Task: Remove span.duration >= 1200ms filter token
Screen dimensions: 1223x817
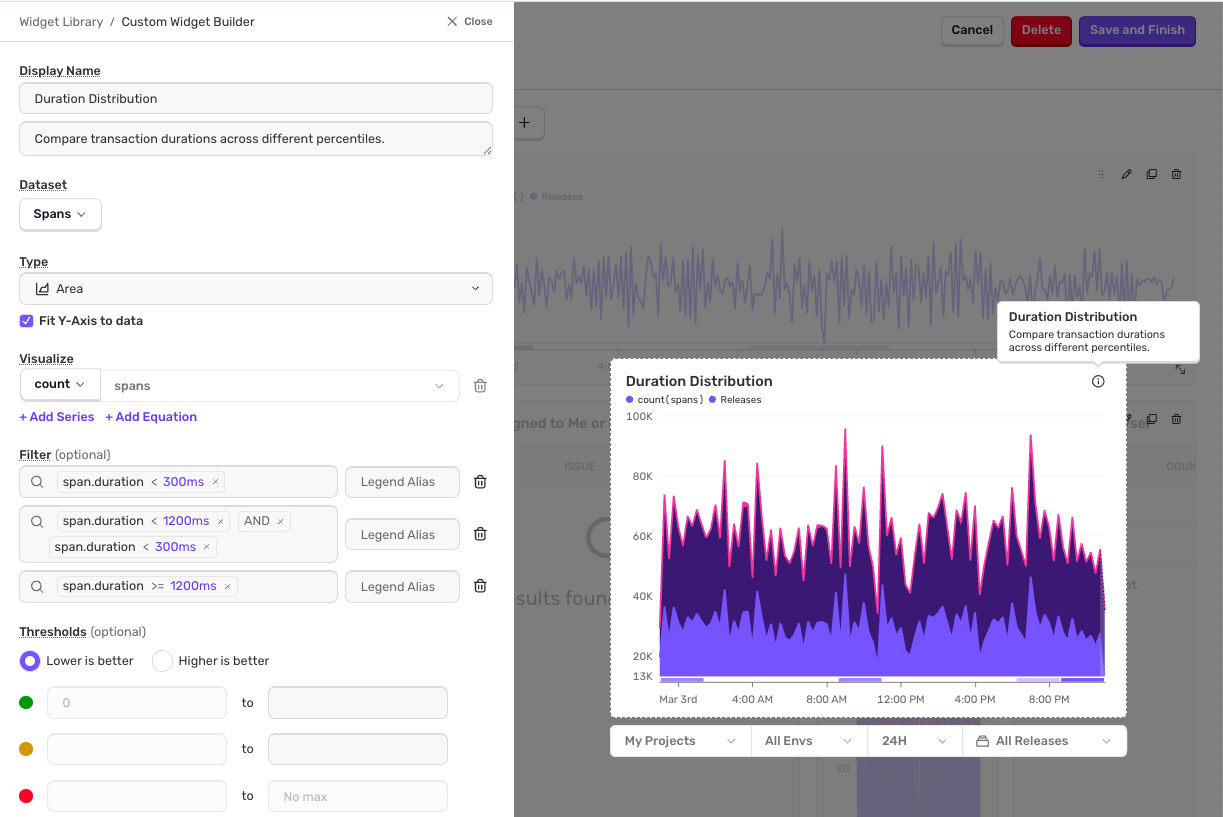Action: point(227,586)
